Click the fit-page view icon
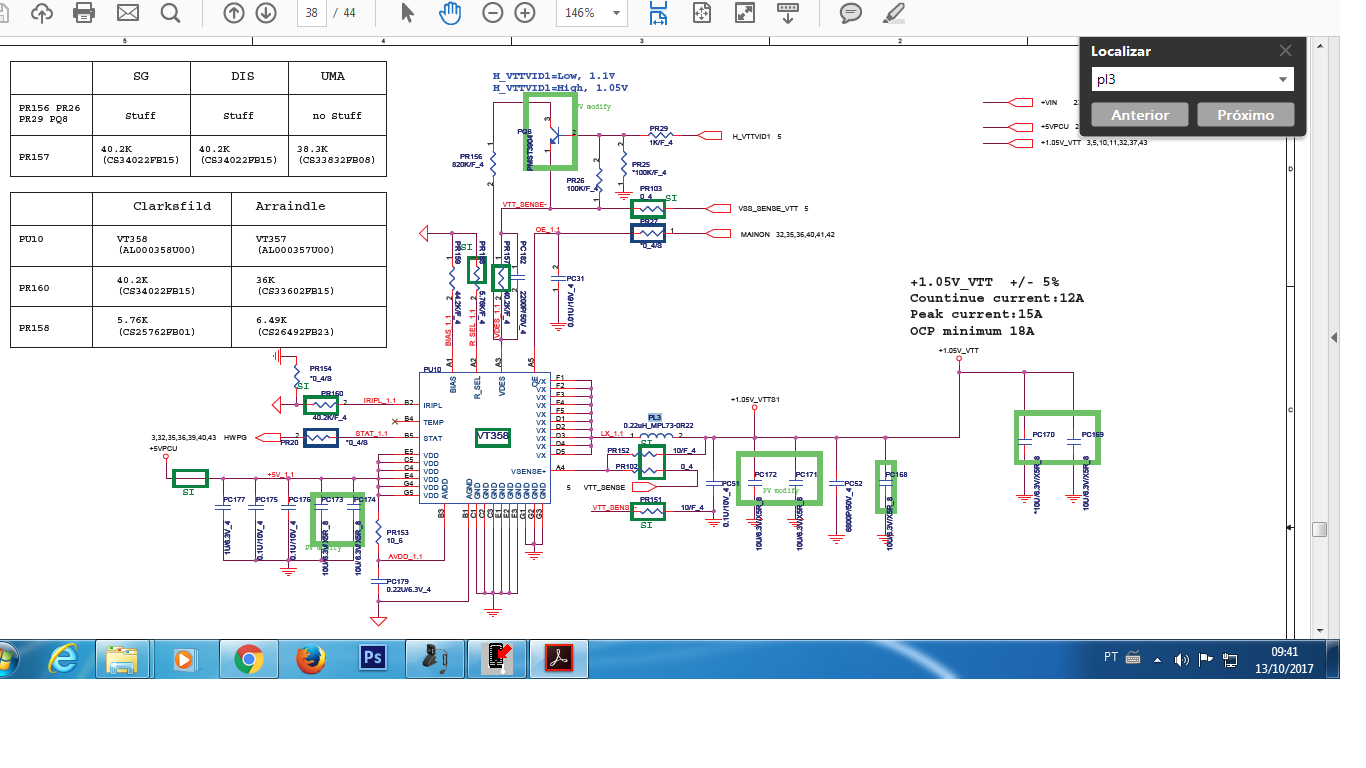Screen dimensions: 1366x768 (x=702, y=13)
